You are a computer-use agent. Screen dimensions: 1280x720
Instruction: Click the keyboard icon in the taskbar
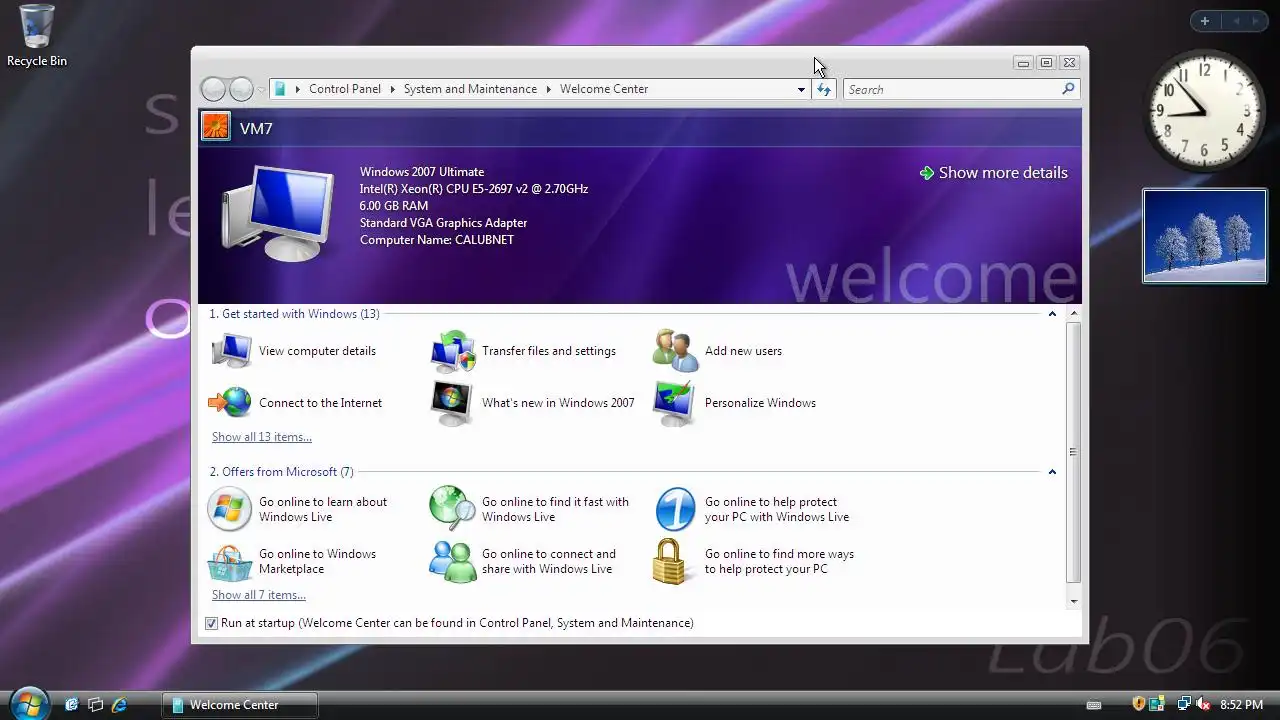coord(1094,706)
